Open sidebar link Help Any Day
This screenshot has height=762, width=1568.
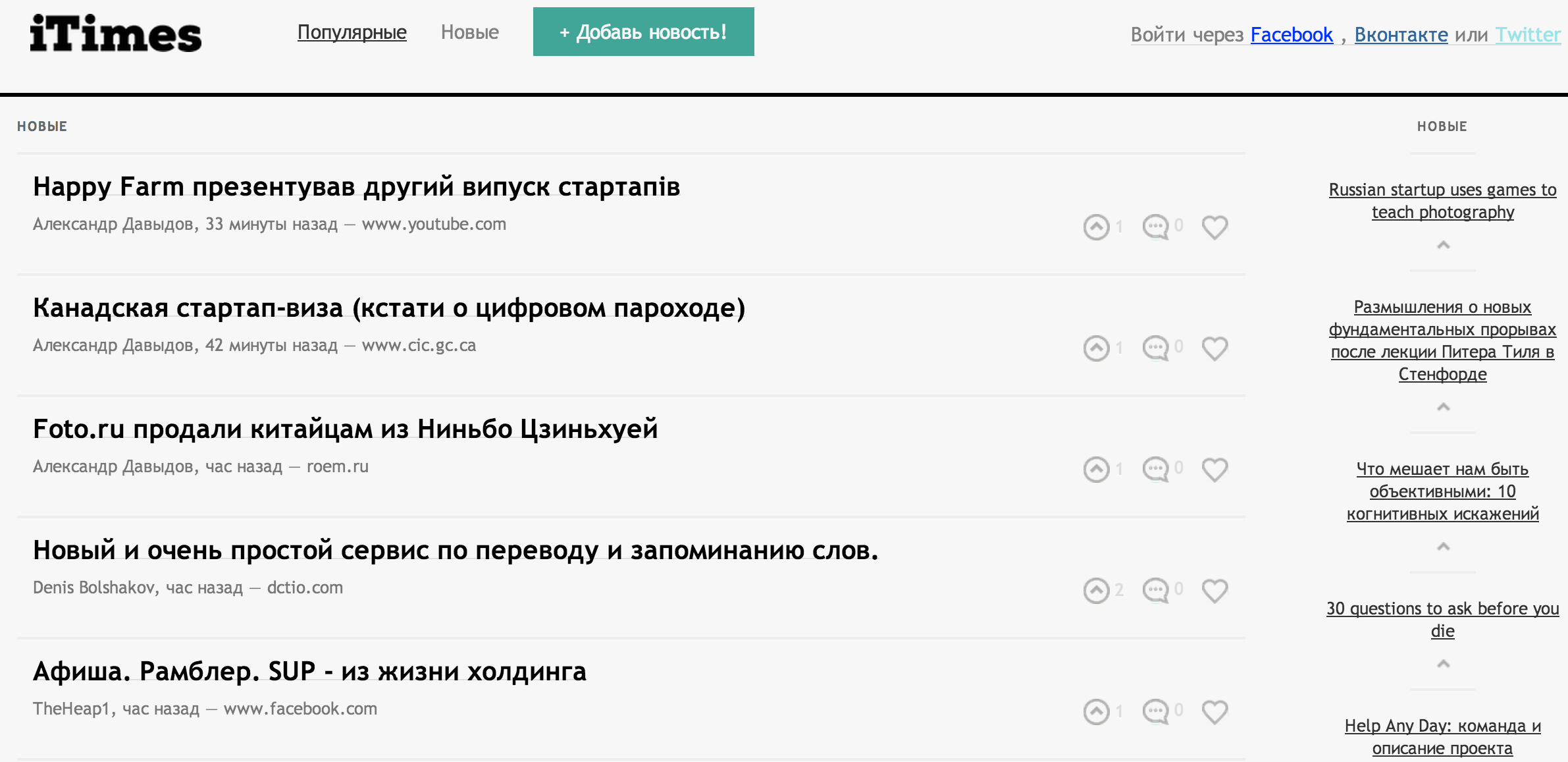(1443, 737)
